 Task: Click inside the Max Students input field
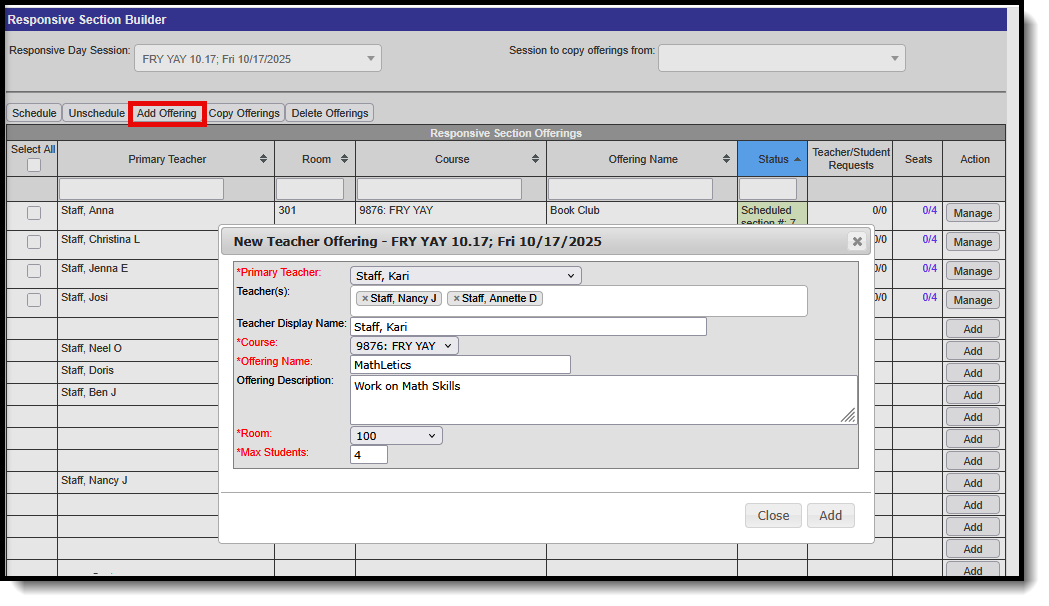click(370, 454)
